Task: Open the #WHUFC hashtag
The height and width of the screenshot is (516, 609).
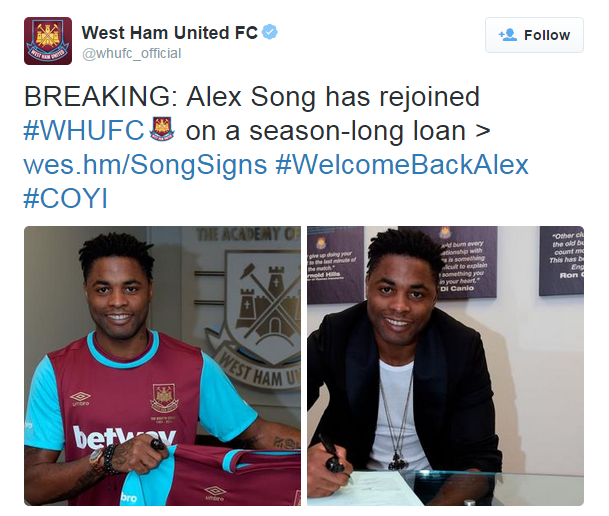Action: tap(84, 130)
